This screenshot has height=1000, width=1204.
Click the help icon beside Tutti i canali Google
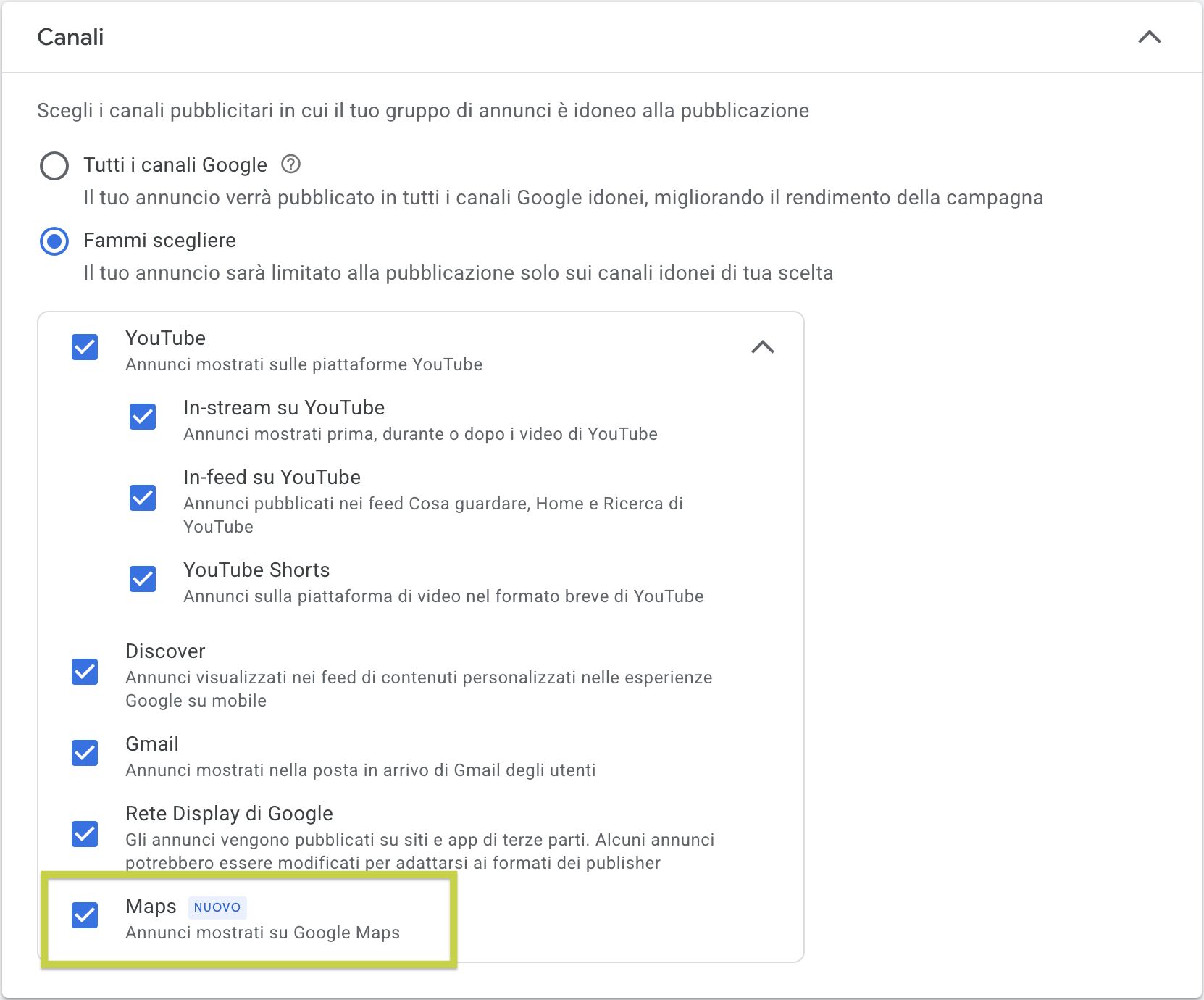point(290,164)
